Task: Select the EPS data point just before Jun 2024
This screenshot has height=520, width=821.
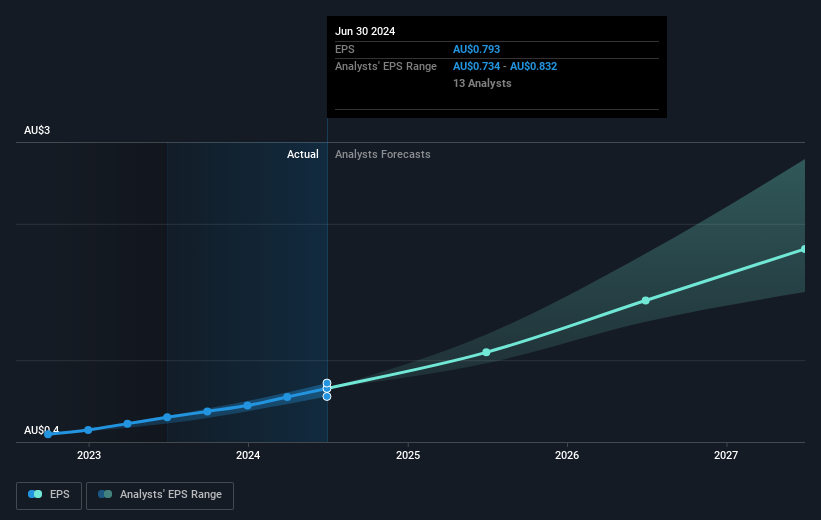Action: coord(287,397)
